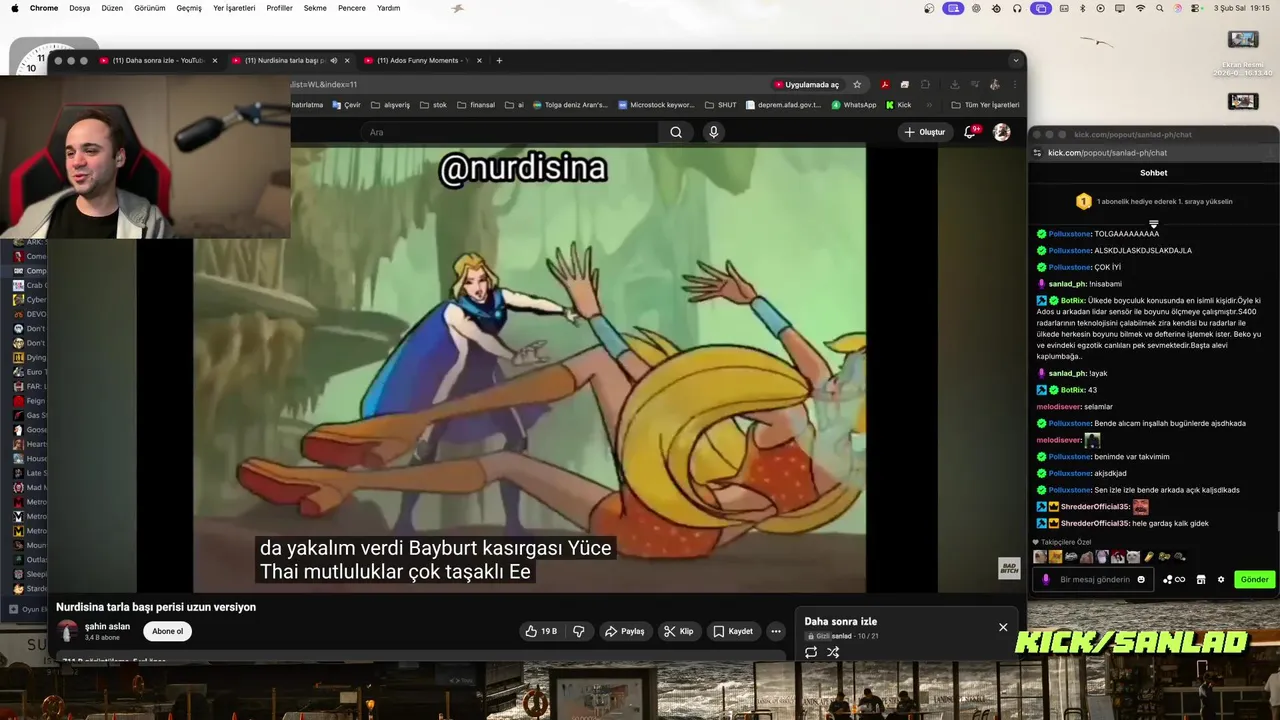Open the Yer İşaretleri menu
Viewport: 1280px width, 720px height.
234,8
